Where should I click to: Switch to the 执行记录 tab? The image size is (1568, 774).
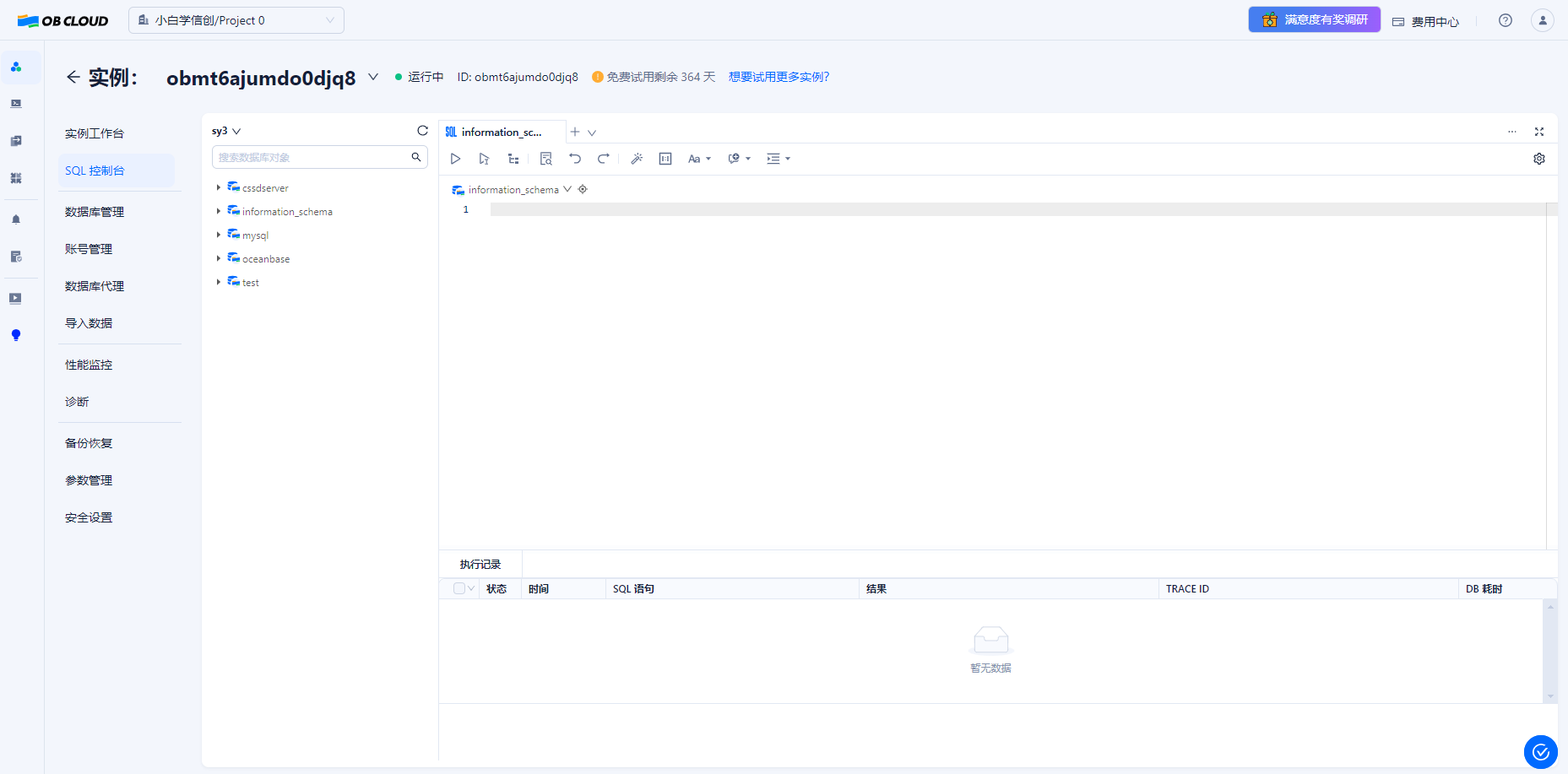pos(480,564)
